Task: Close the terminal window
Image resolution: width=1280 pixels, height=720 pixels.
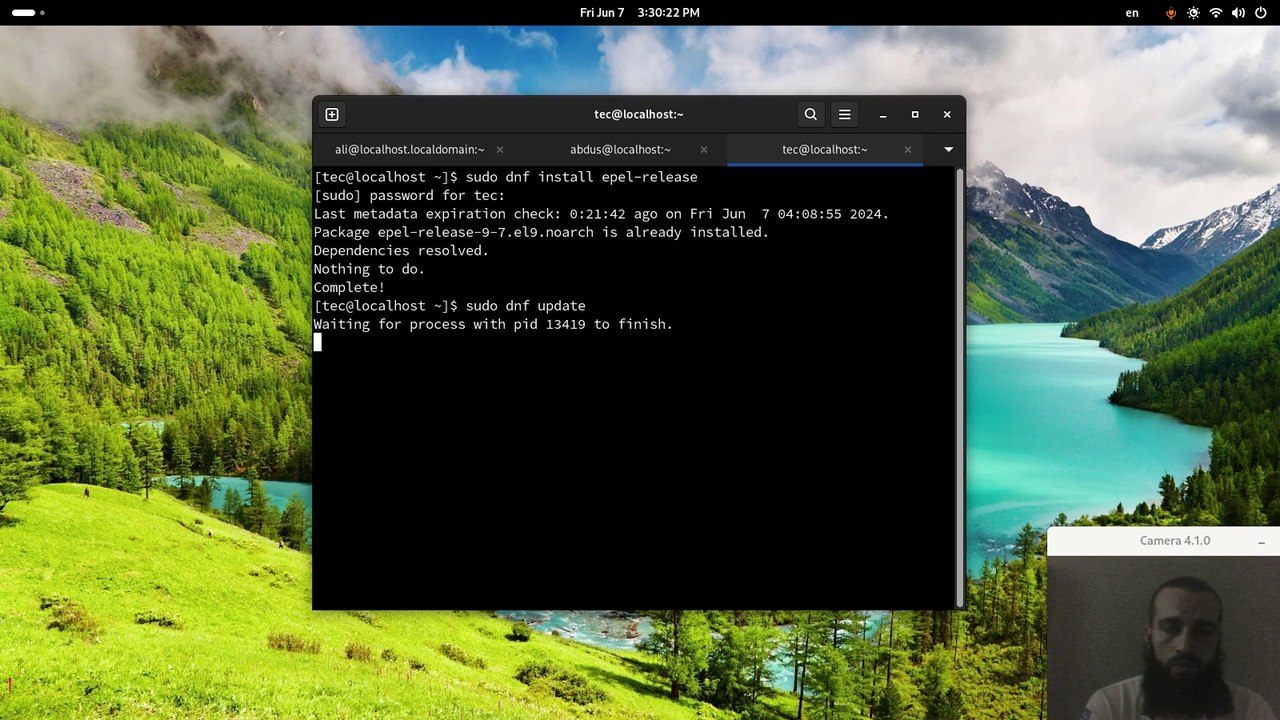Action: 947,114
